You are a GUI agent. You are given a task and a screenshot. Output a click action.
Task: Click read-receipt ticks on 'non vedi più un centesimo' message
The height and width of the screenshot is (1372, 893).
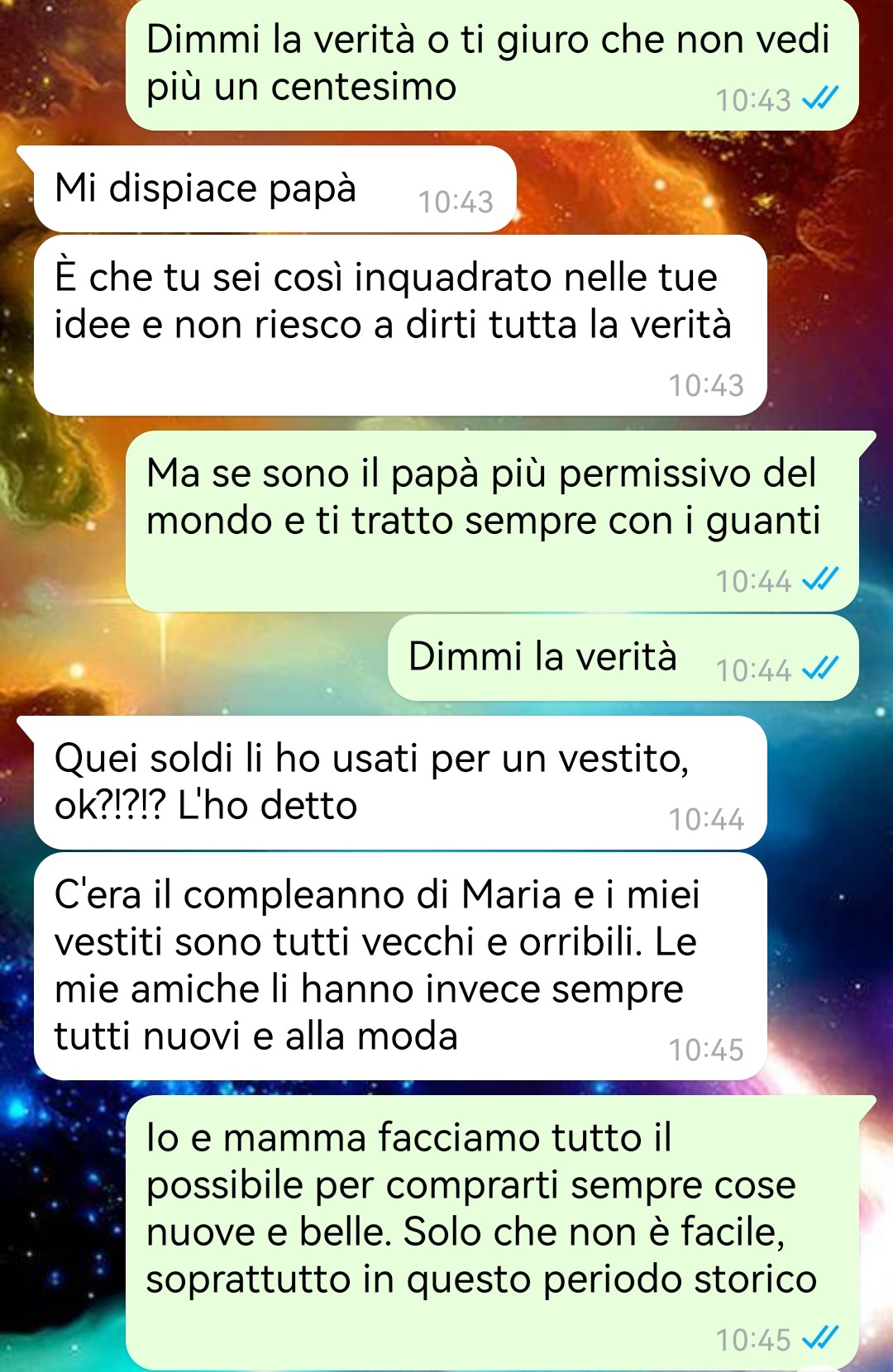820,99
